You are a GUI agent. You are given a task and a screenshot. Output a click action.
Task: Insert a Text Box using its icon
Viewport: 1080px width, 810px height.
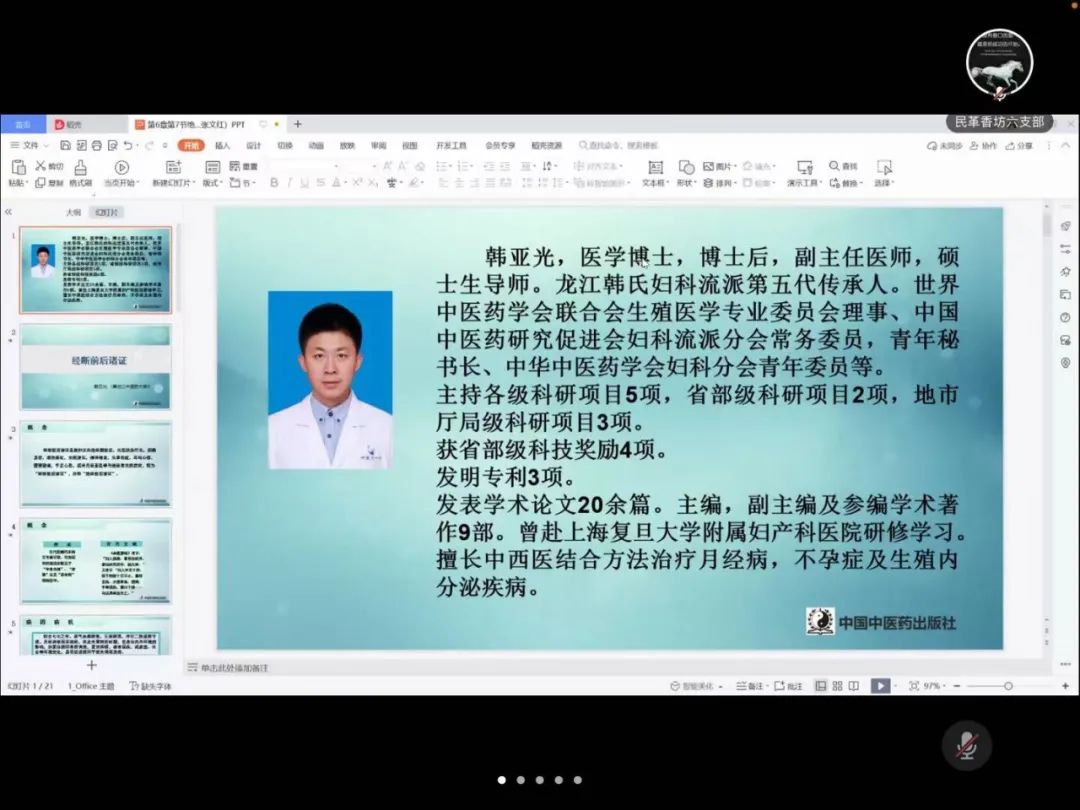(656, 167)
